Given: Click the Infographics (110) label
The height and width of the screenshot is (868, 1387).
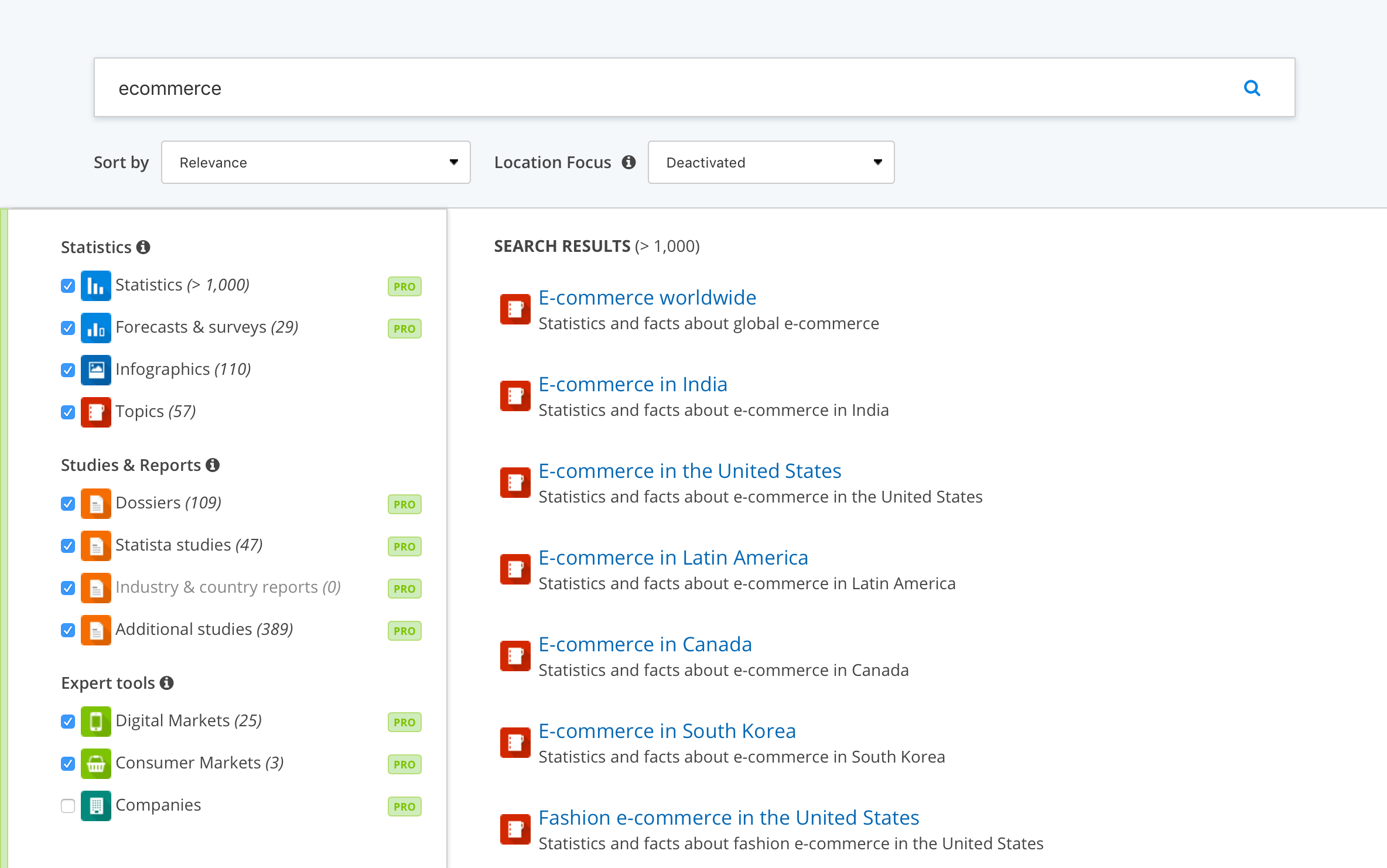Looking at the screenshot, I should pyautogui.click(x=183, y=369).
